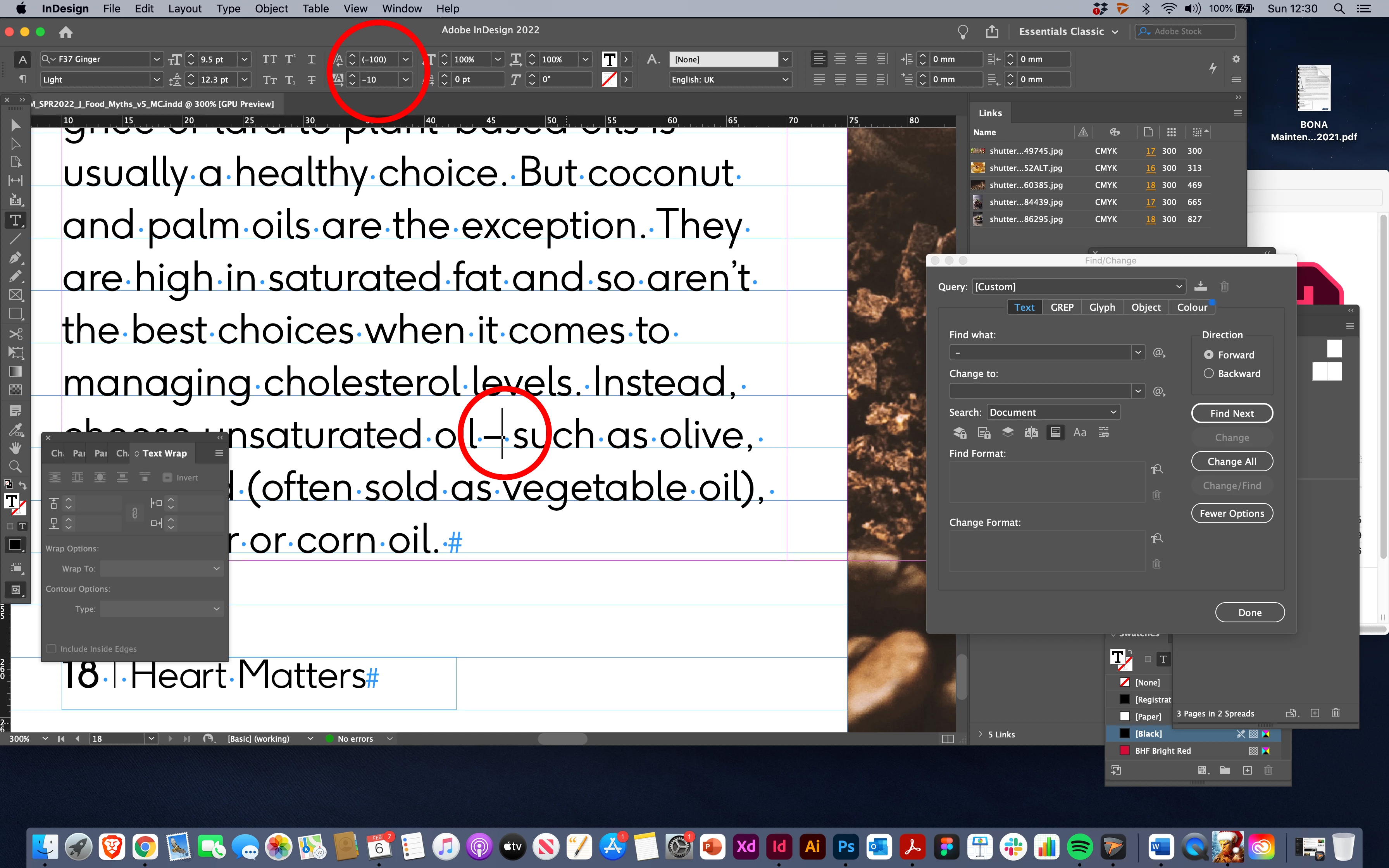Image resolution: width=1389 pixels, height=868 pixels.
Task: Click the case sensitive Aa icon
Action: click(1080, 432)
